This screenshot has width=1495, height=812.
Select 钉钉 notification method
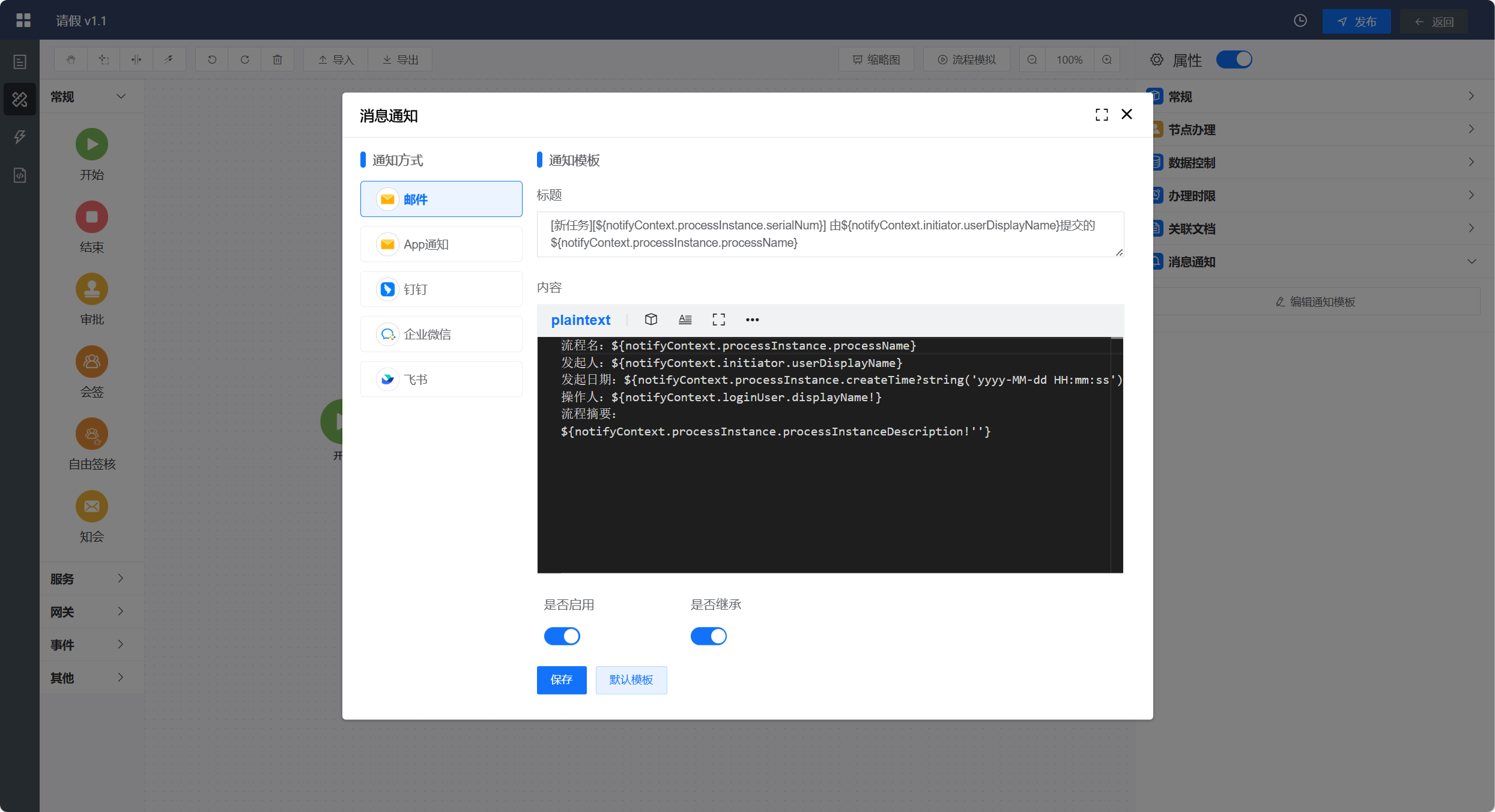click(441, 289)
